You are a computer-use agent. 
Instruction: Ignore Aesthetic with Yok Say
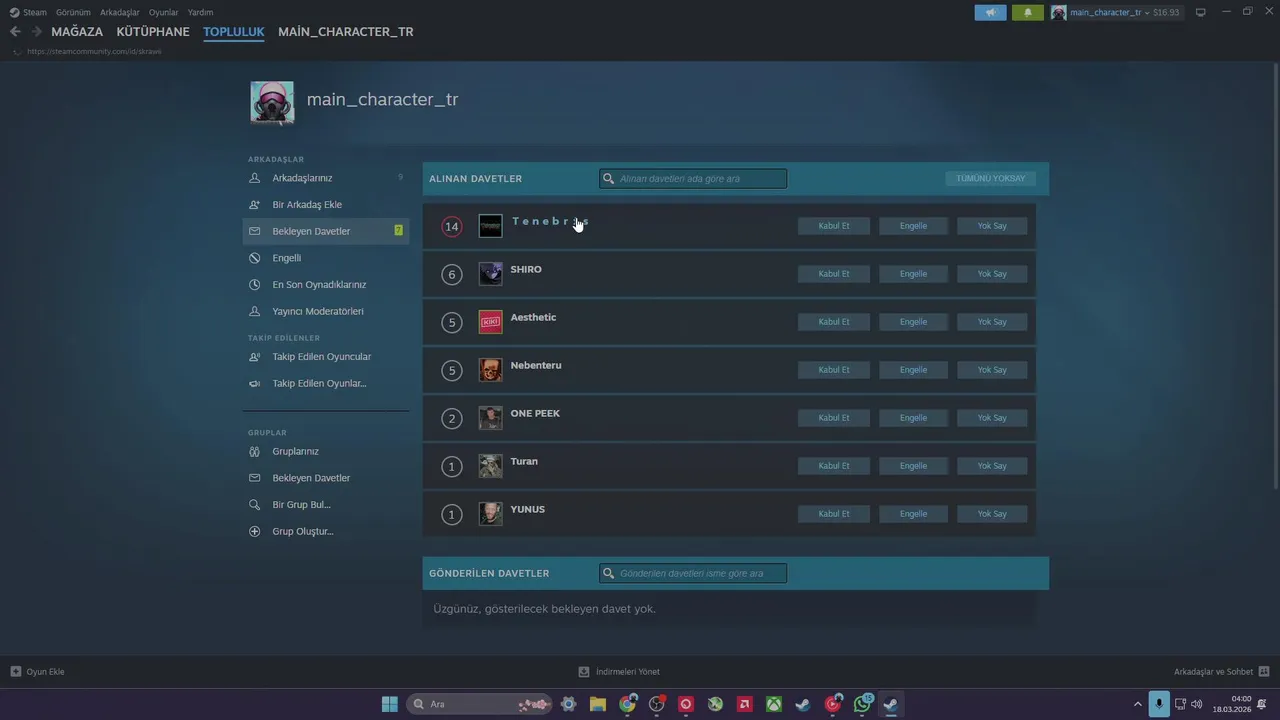pos(992,322)
